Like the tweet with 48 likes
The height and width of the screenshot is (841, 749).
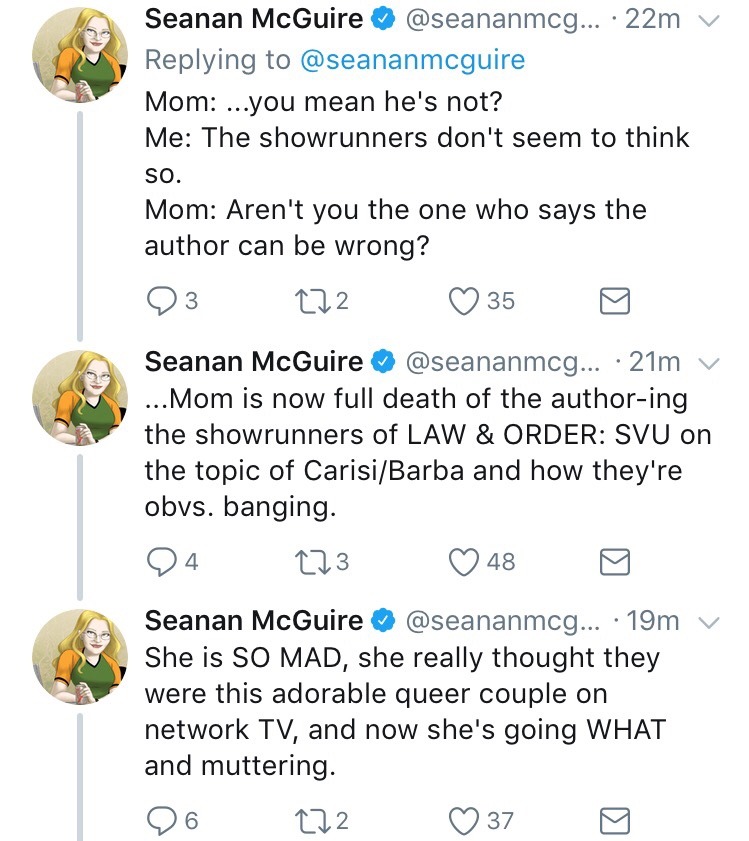tap(466, 562)
